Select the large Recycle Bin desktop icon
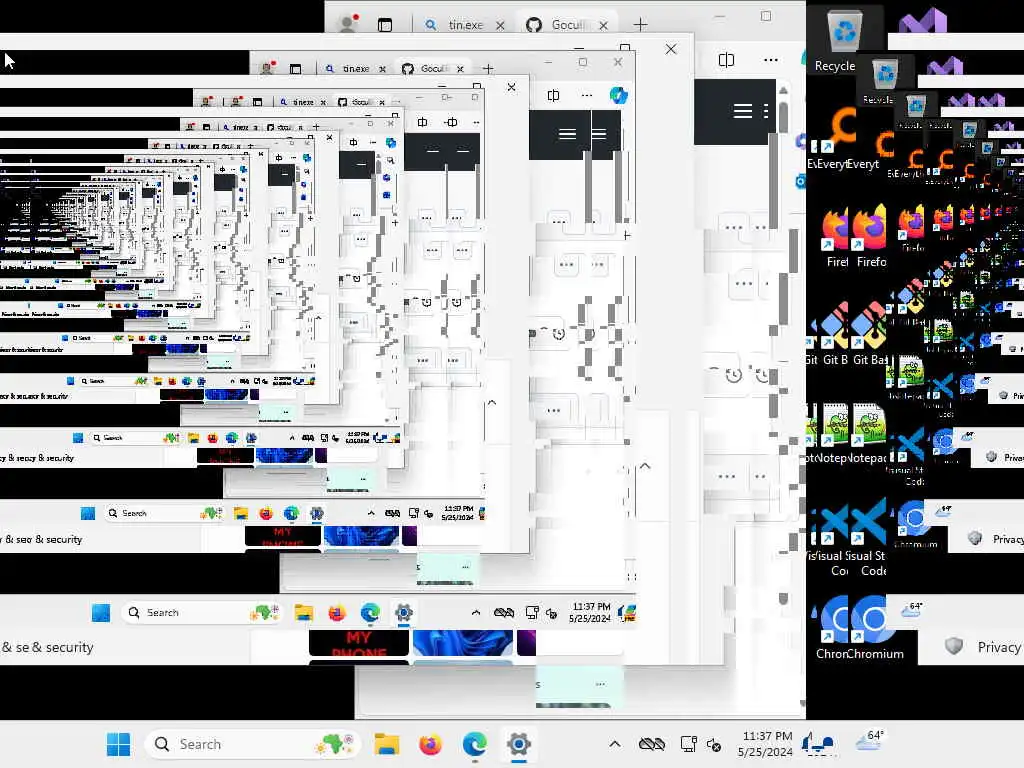 844,41
